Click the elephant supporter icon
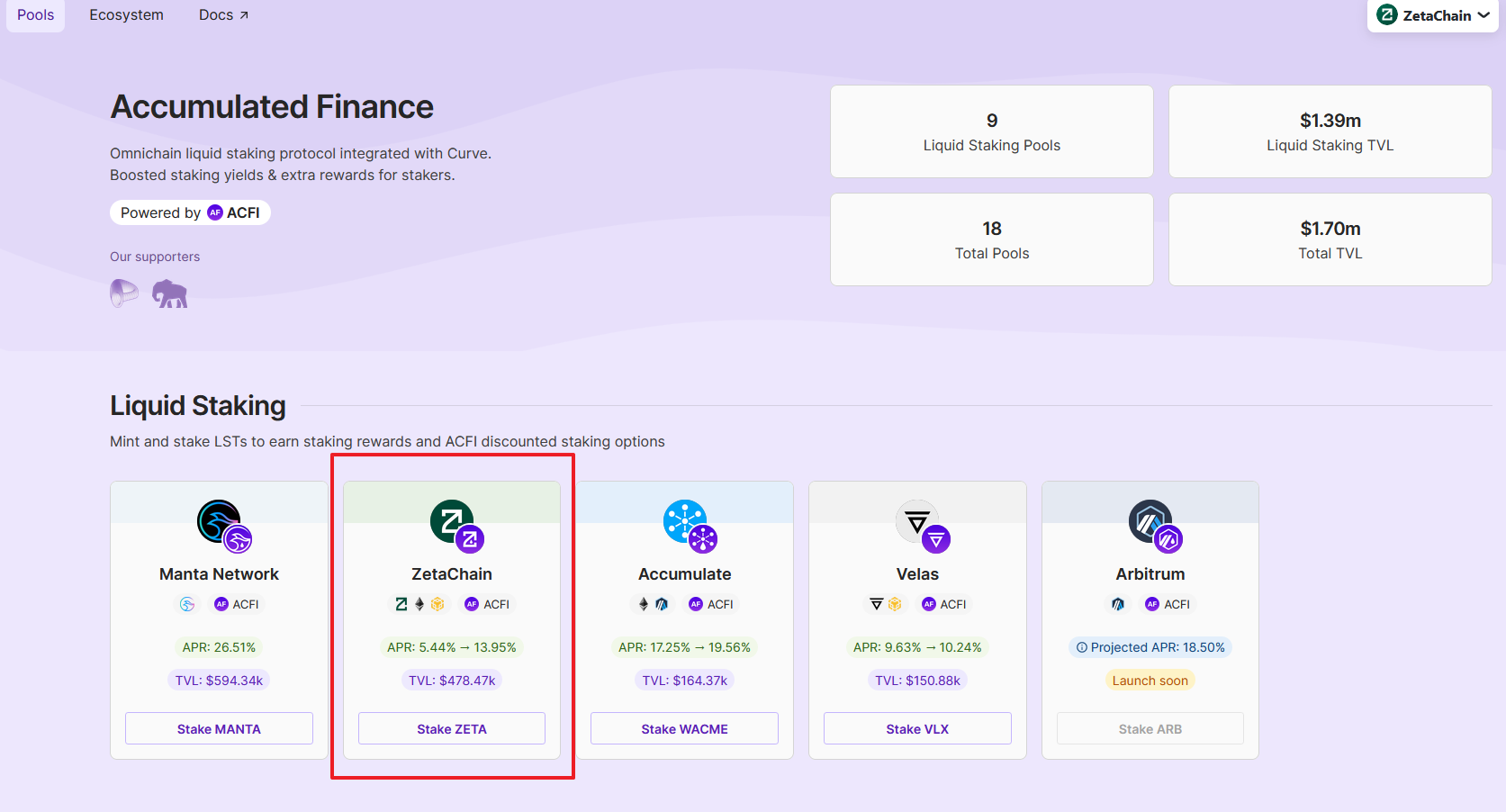The width and height of the screenshot is (1506, 812). pos(169,293)
